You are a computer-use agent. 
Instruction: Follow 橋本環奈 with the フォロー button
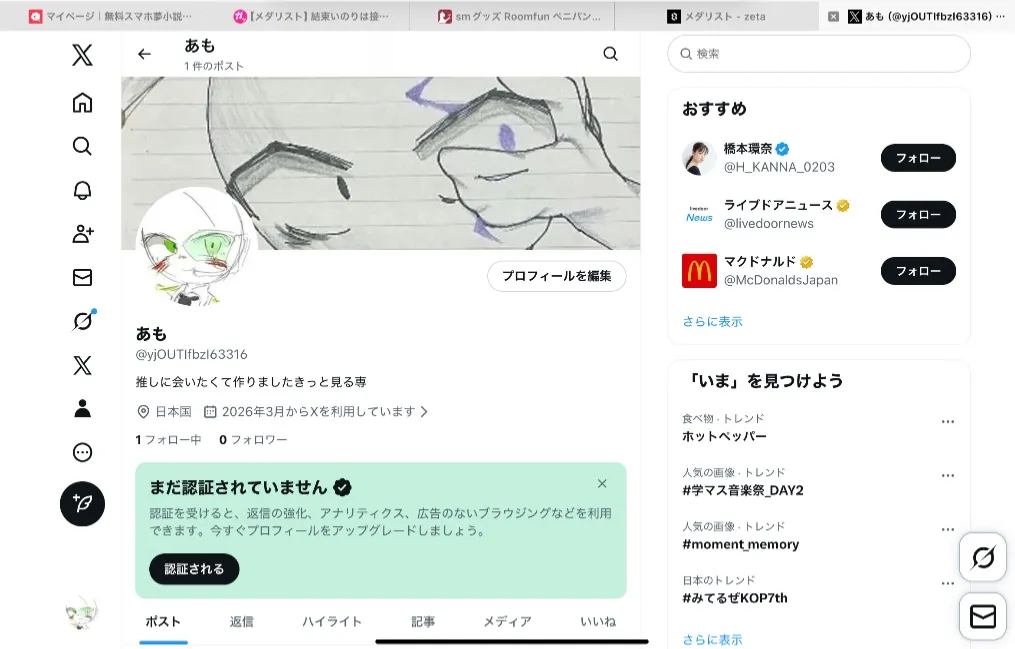(x=917, y=158)
